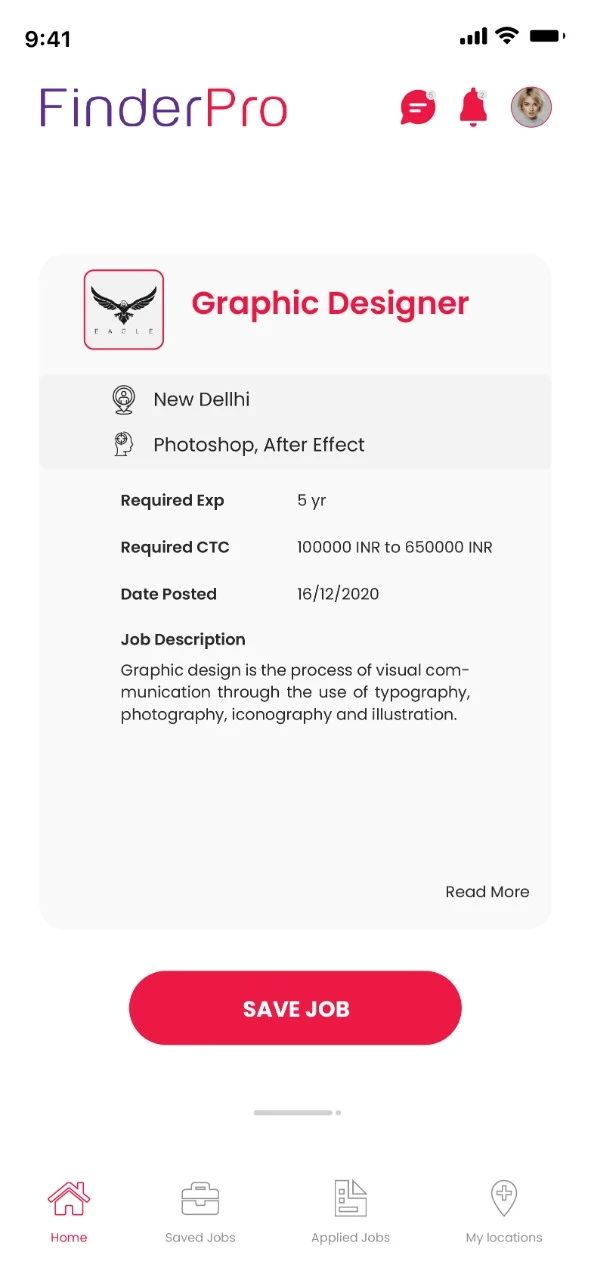Tap the Job Description heading

tap(183, 640)
